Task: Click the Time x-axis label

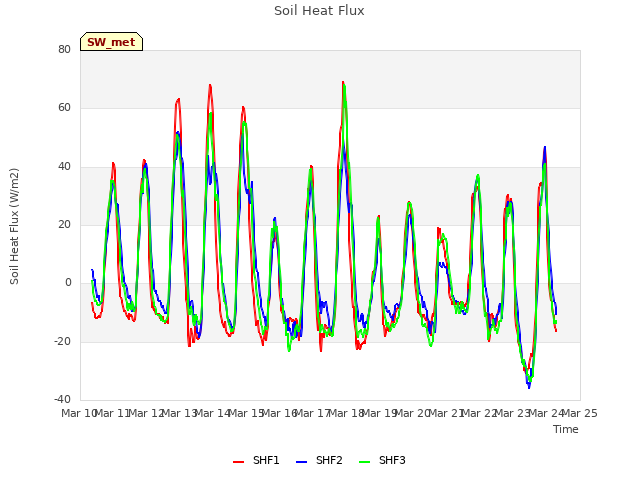Action: pyautogui.click(x=566, y=429)
